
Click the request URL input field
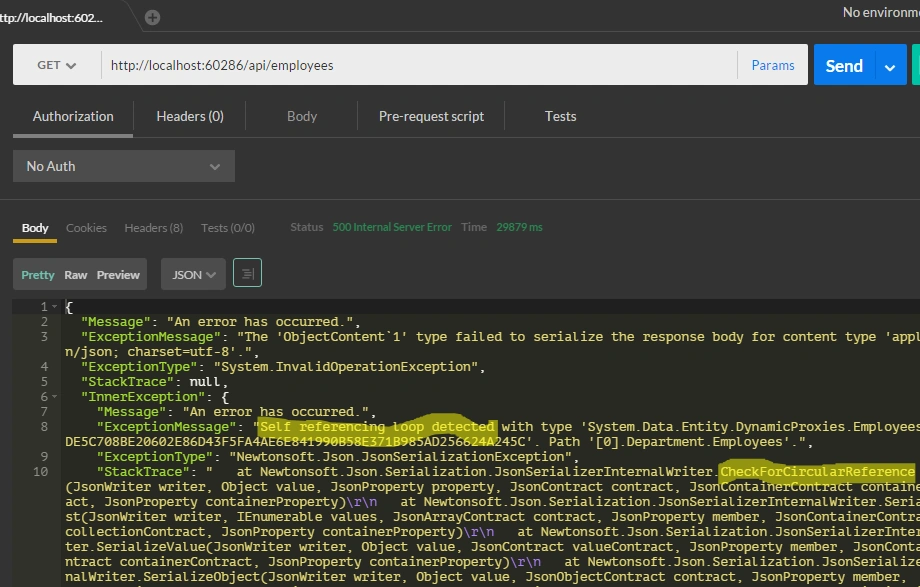pyautogui.click(x=419, y=65)
